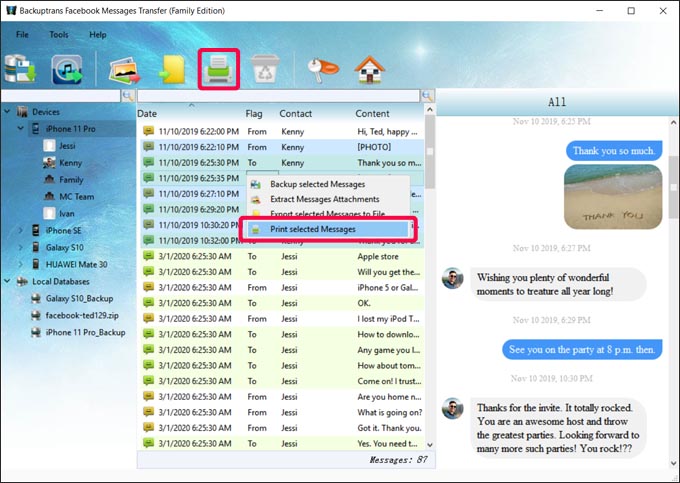Click the sender avatar beside 'Wishing you plenty' message
The height and width of the screenshot is (483, 680).
pos(452,278)
